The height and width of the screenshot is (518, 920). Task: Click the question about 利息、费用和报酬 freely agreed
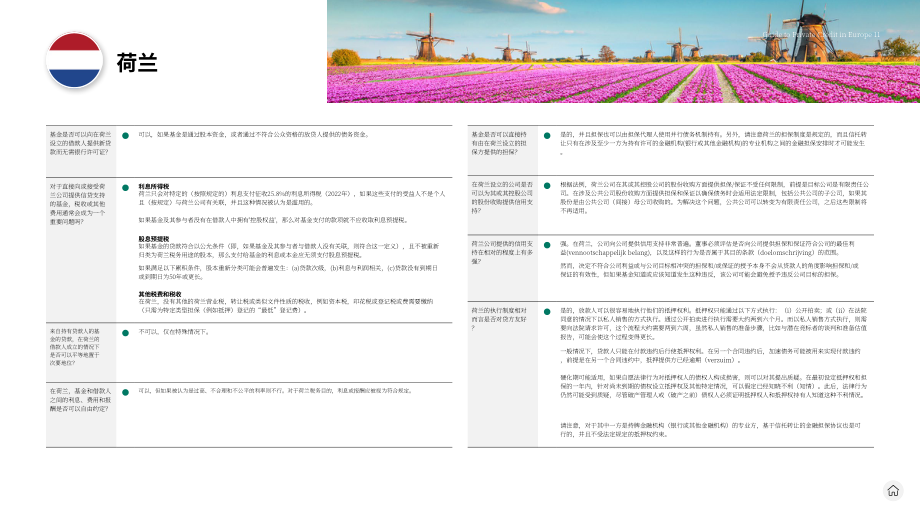[x=80, y=399]
